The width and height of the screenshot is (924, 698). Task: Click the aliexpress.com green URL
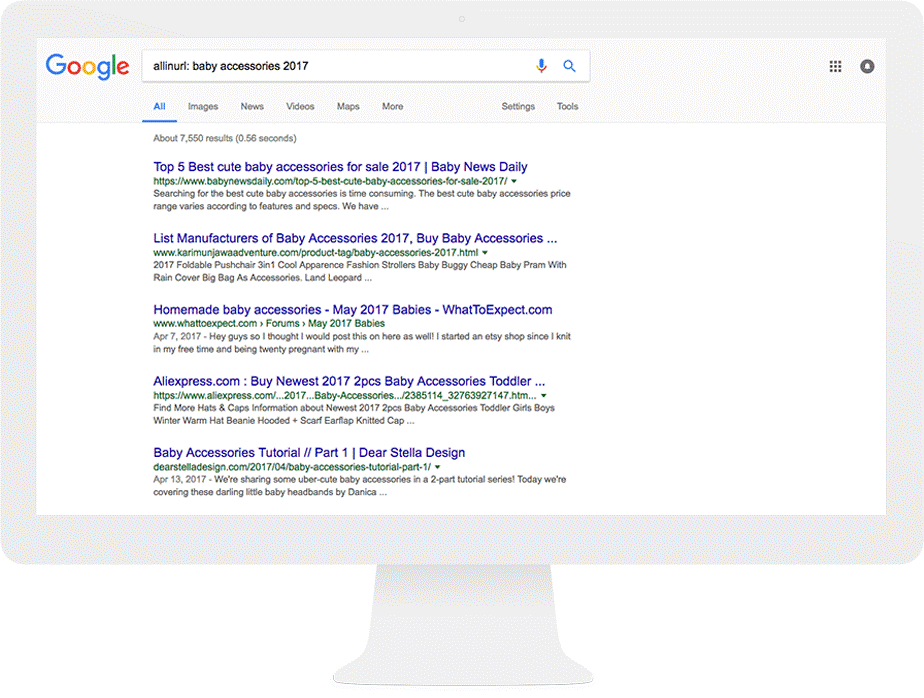click(x=345, y=396)
